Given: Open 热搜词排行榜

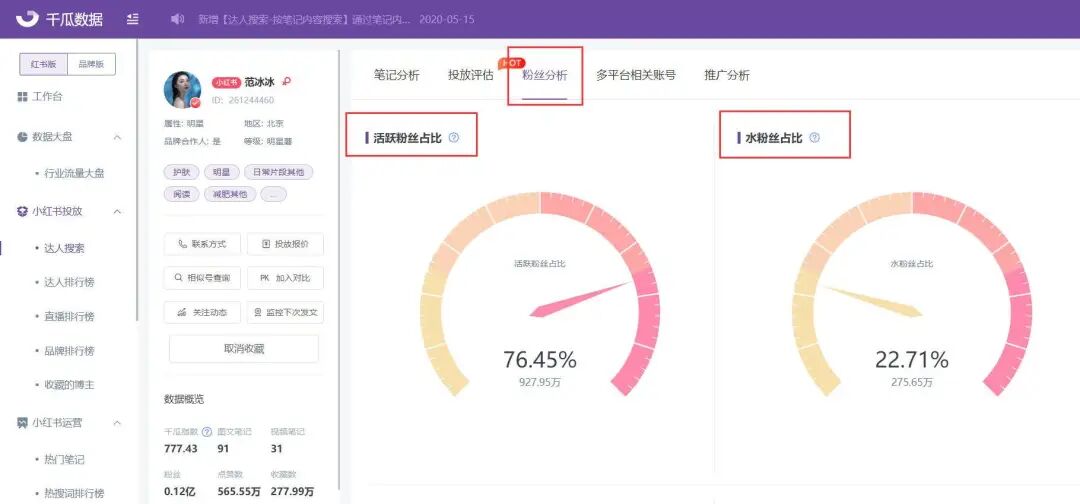Looking at the screenshot, I should tap(74, 494).
